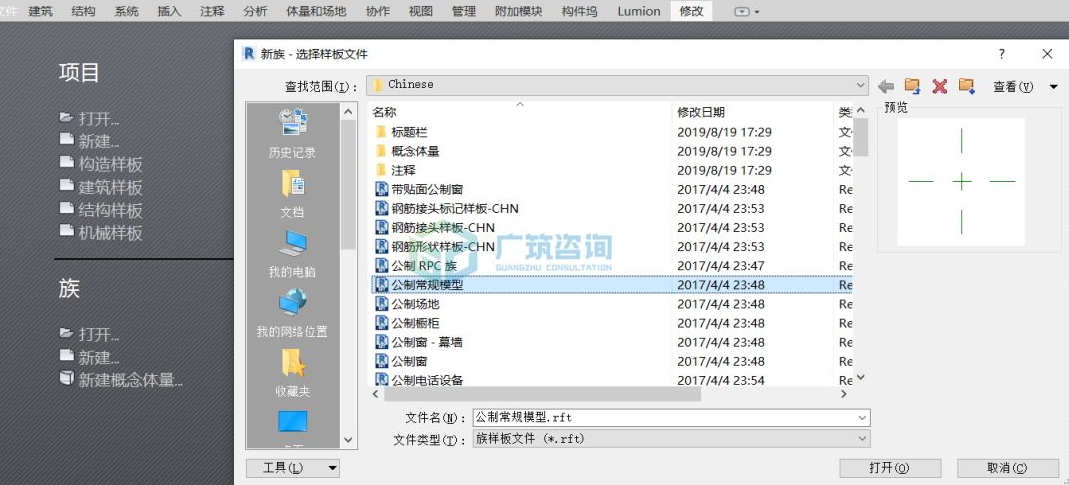
Task: Click file icon for 公制场地
Action: pyautogui.click(x=382, y=304)
